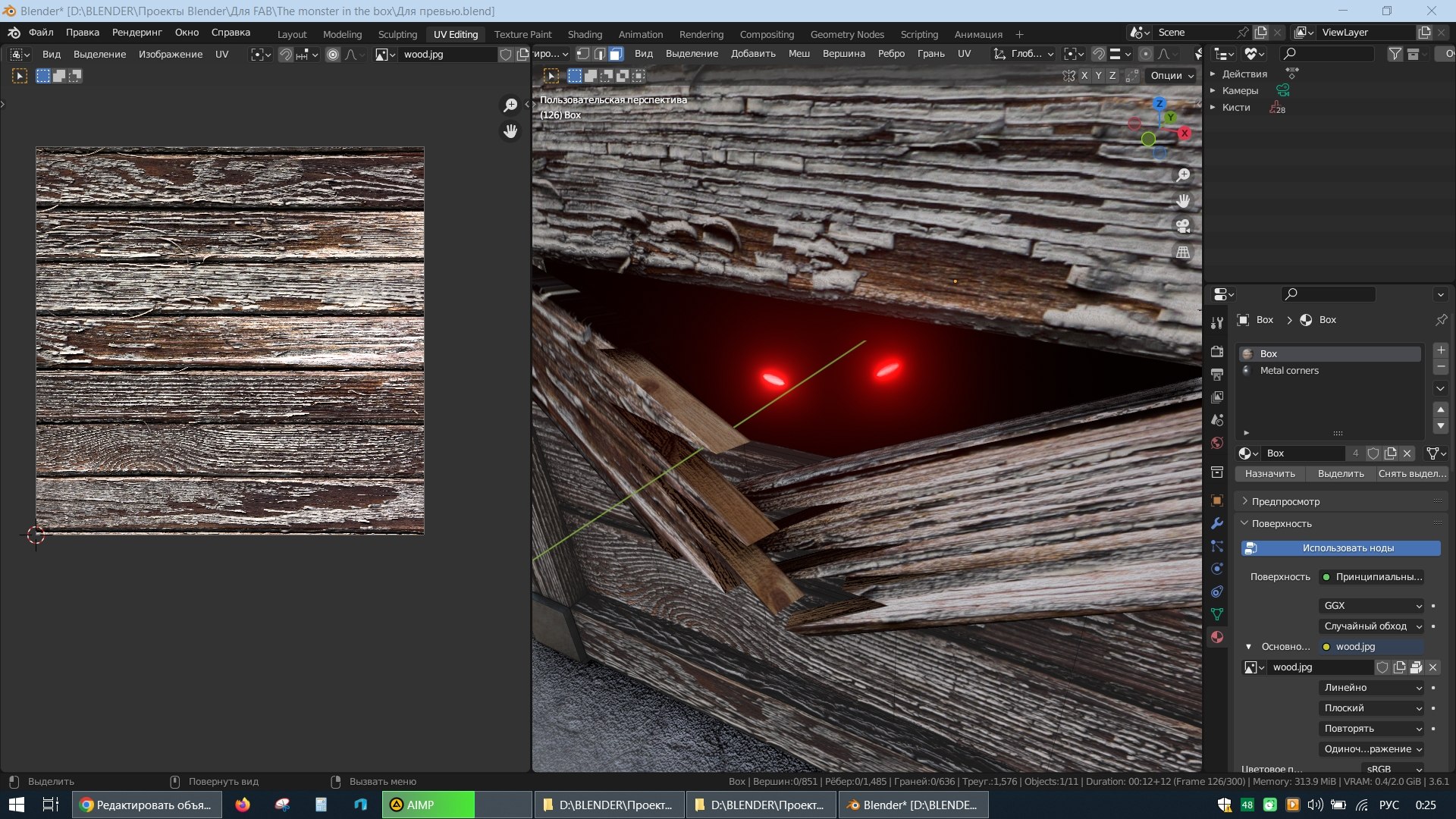Open the Случайный обход subsurface dropdown
The image size is (1456, 819).
click(1372, 626)
